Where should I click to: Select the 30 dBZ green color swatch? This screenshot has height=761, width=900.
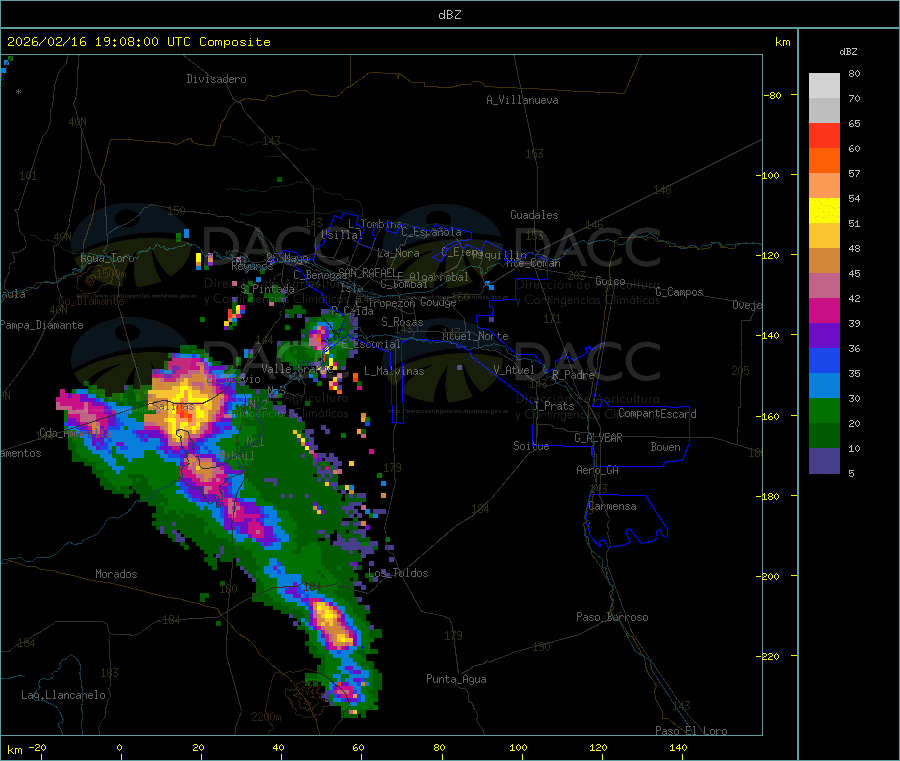(824, 410)
